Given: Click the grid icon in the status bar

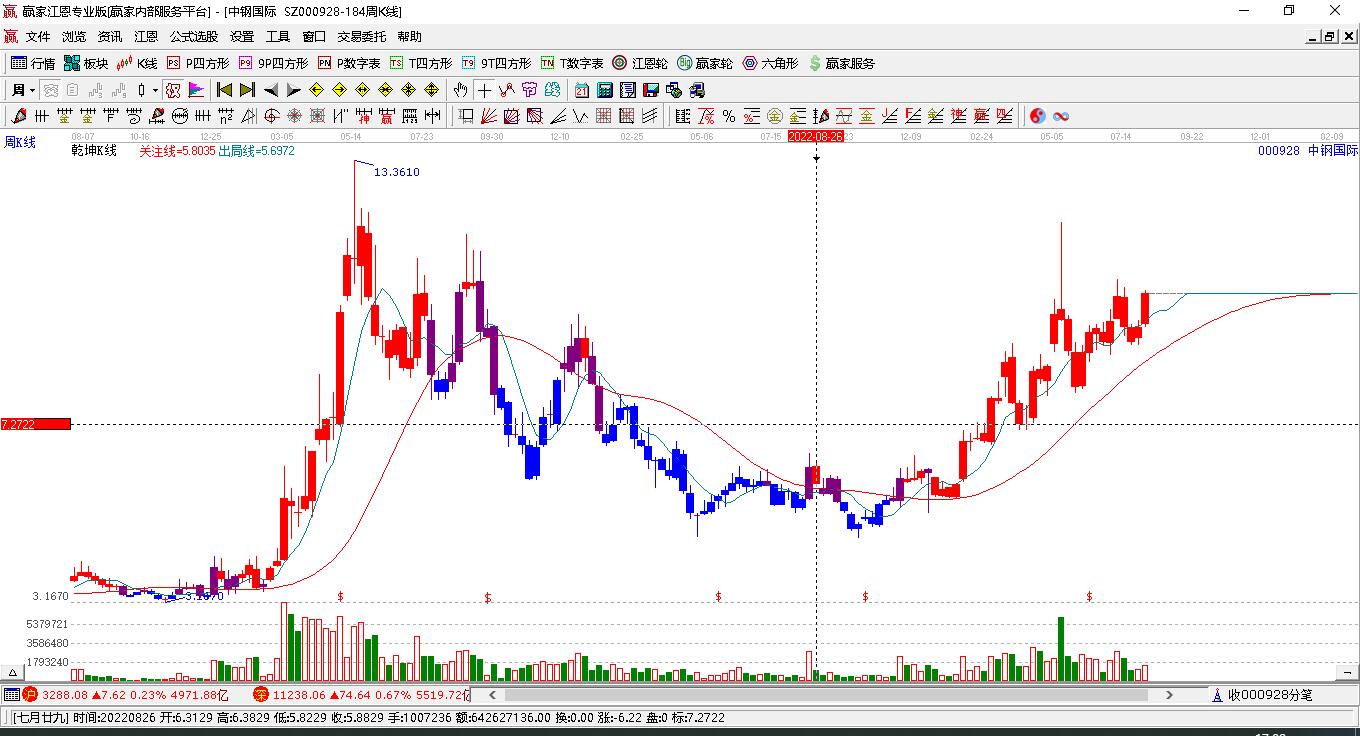Looking at the screenshot, I should [x=12, y=695].
